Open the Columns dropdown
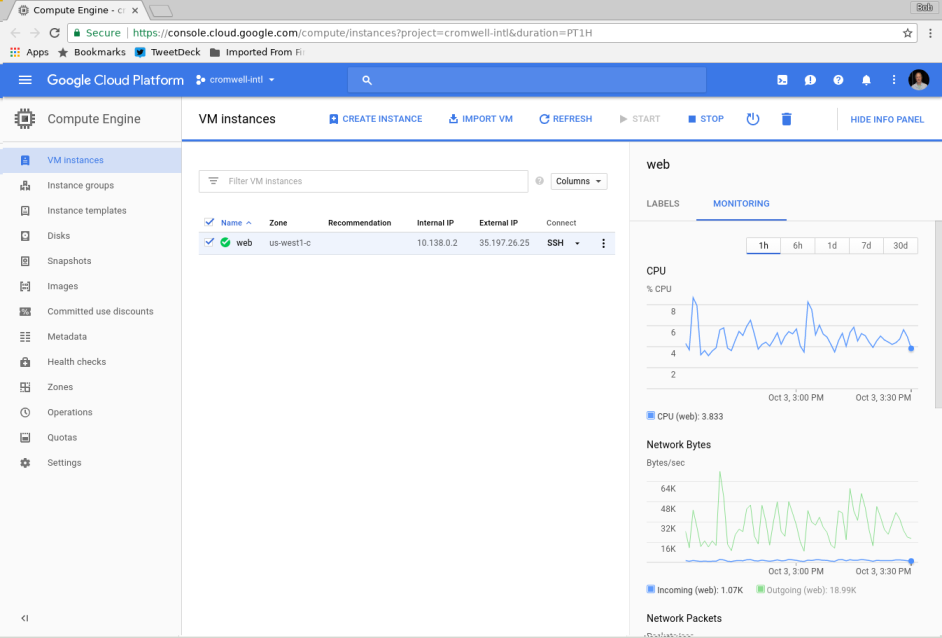942x638 pixels. click(579, 181)
